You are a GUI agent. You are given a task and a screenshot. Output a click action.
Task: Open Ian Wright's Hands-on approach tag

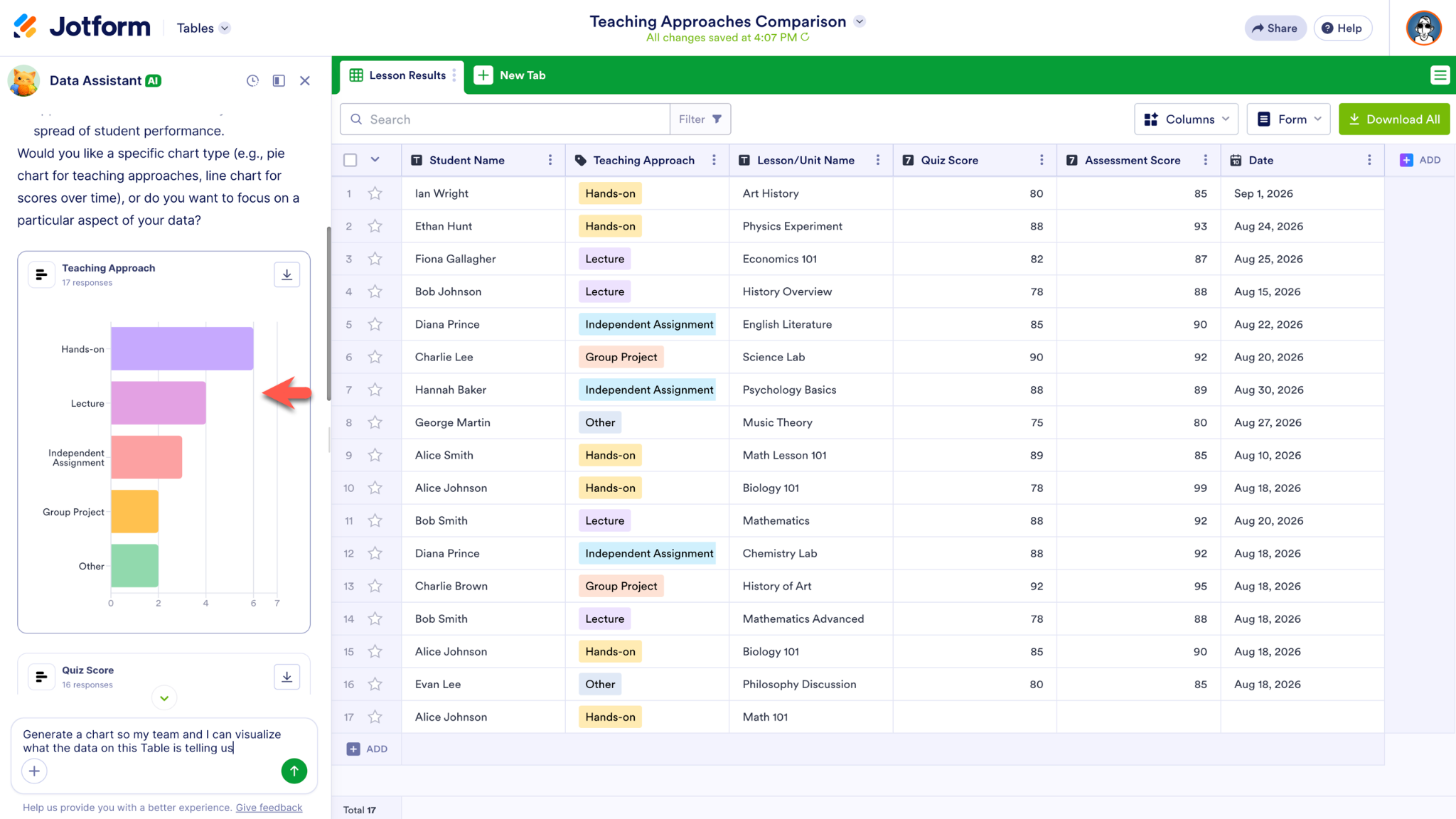point(610,193)
